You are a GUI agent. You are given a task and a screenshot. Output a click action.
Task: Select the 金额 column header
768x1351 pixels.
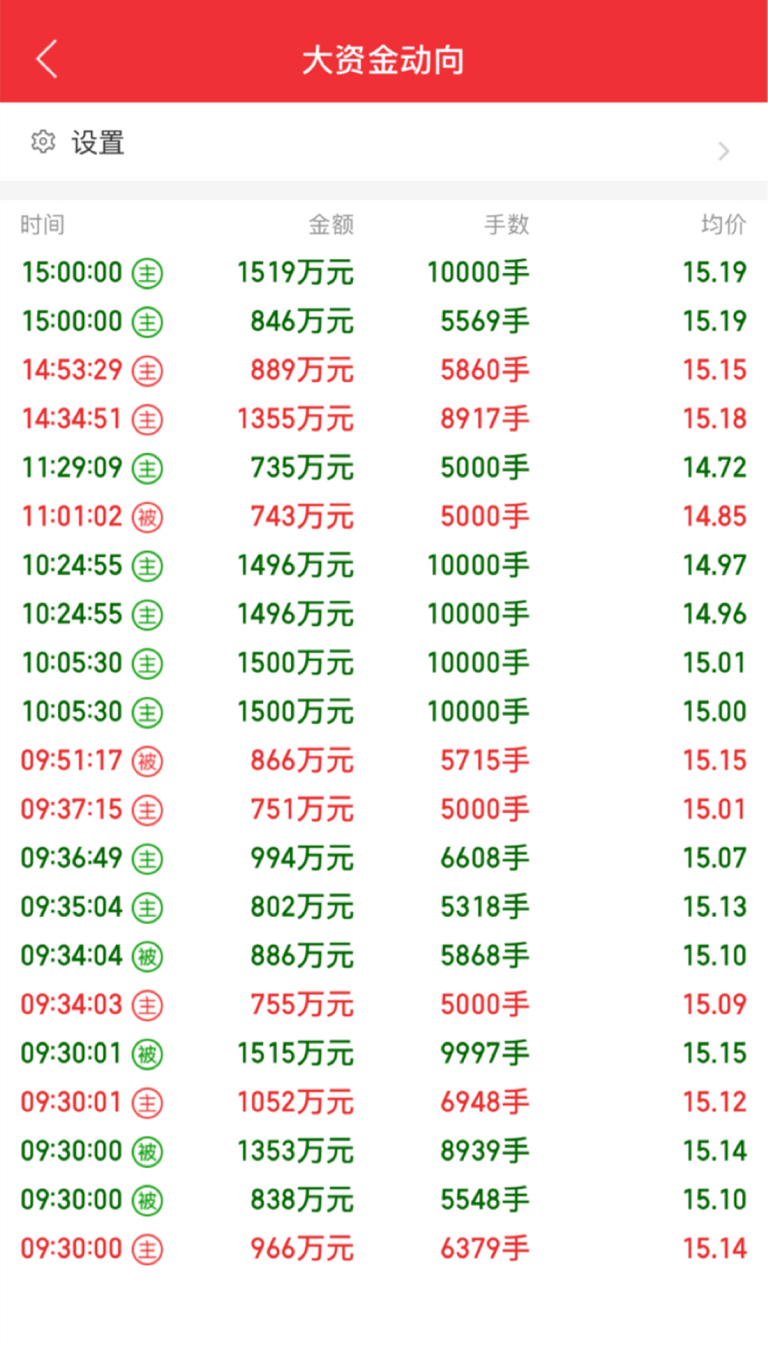coord(331,225)
